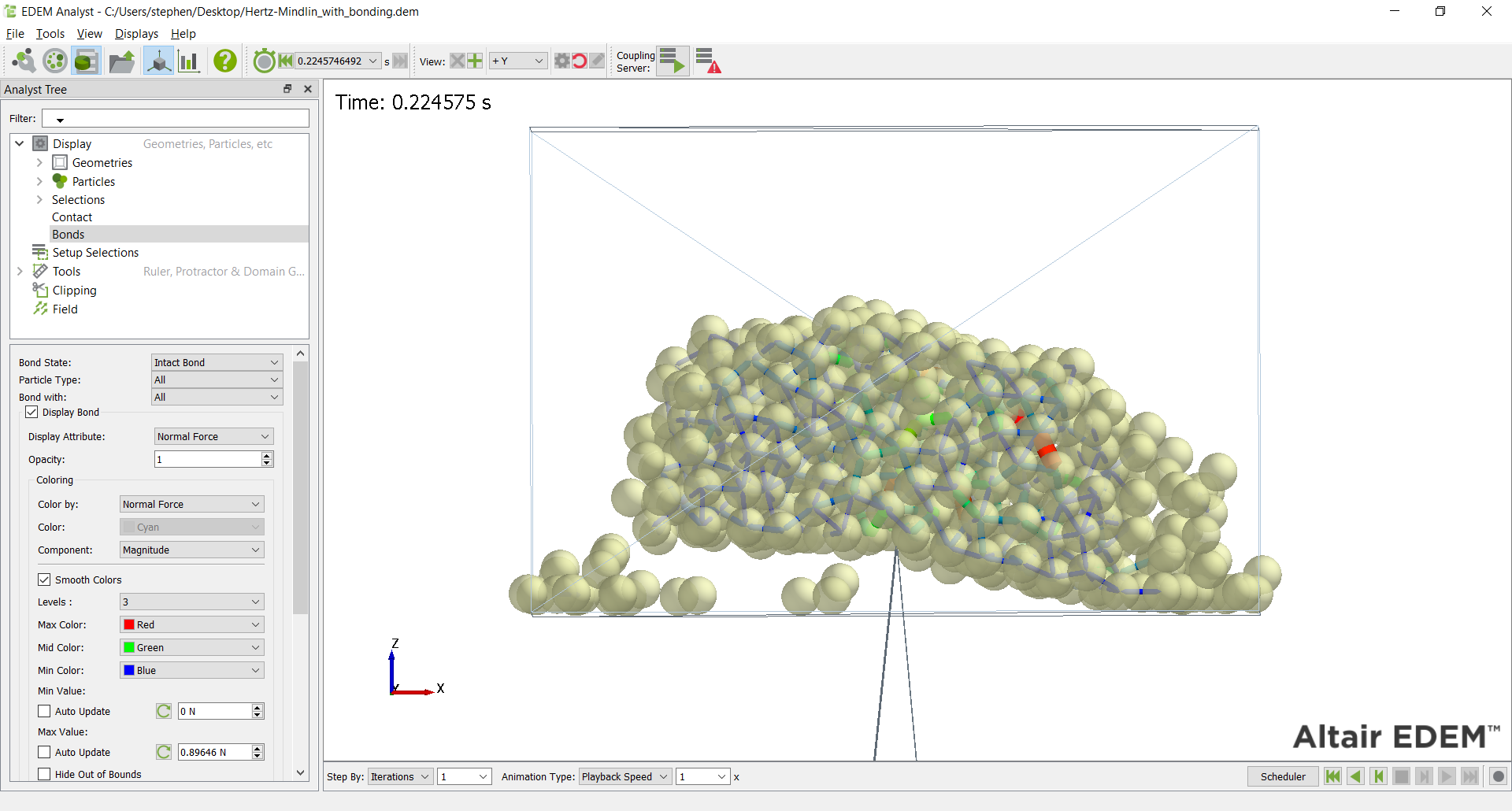This screenshot has height=811, width=1512.
Task: Open the Bond State dropdown
Action: coord(217,362)
